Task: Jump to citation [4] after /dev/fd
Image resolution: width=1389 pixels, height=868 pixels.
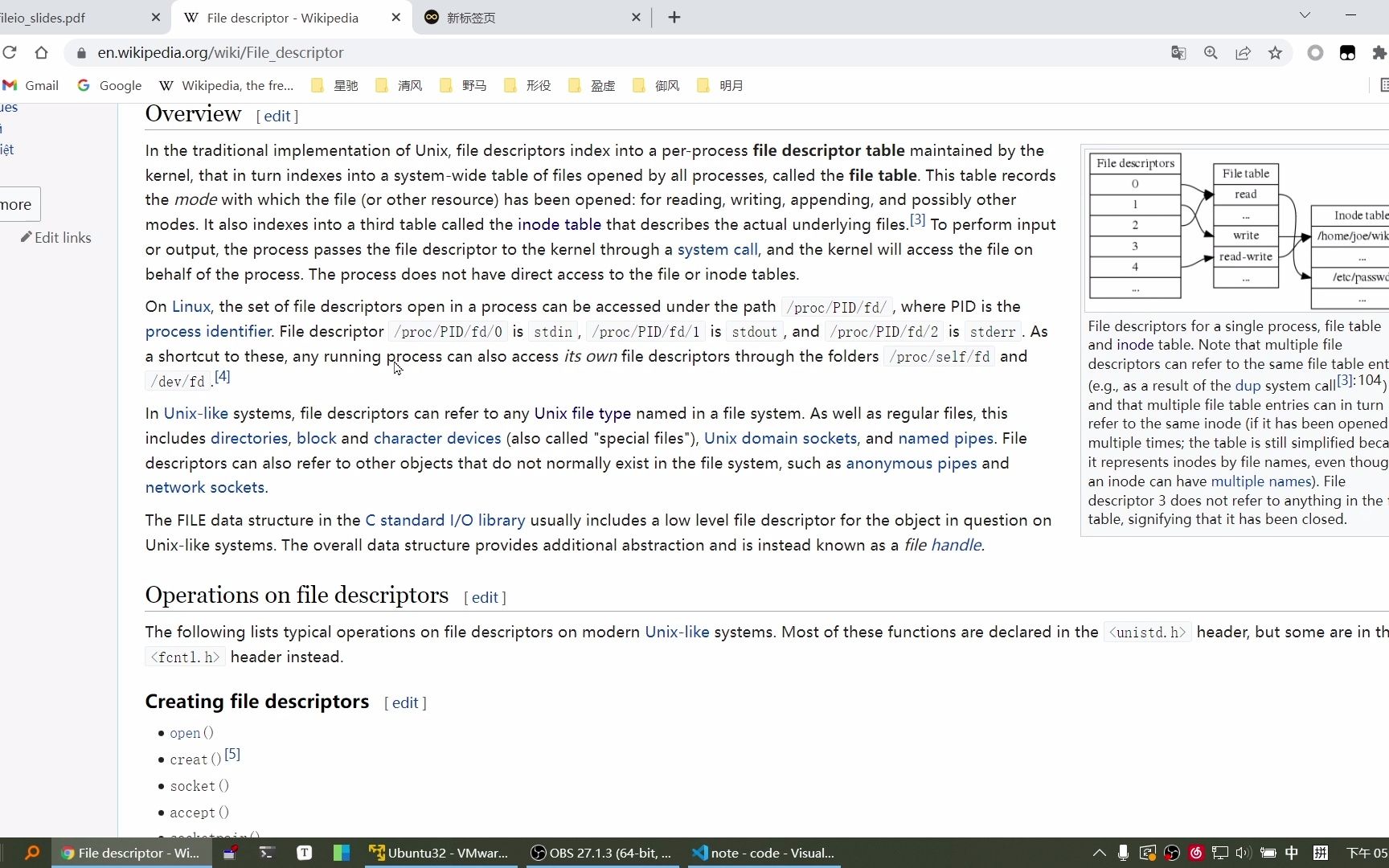Action: click(223, 376)
